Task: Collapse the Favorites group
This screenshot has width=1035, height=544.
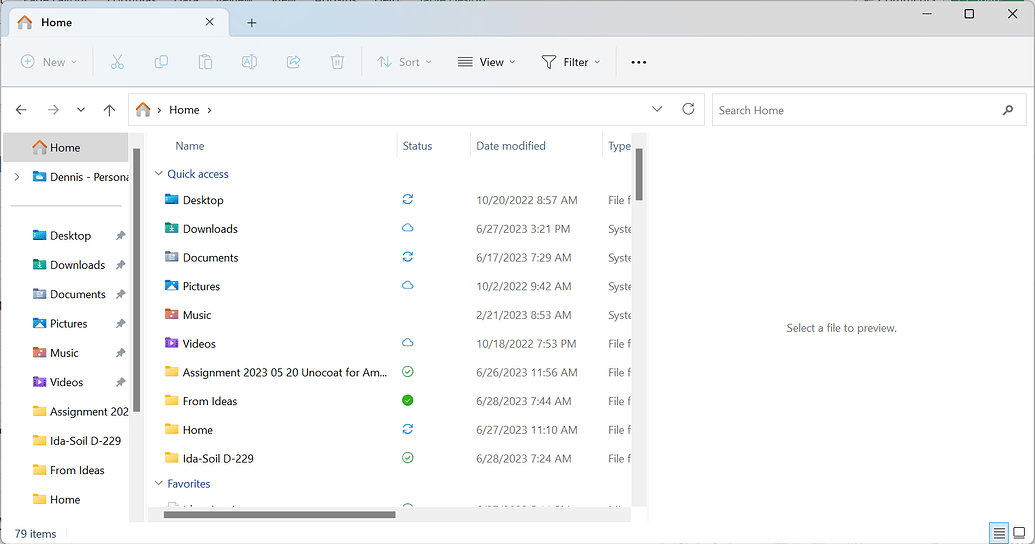Action: click(x=158, y=483)
